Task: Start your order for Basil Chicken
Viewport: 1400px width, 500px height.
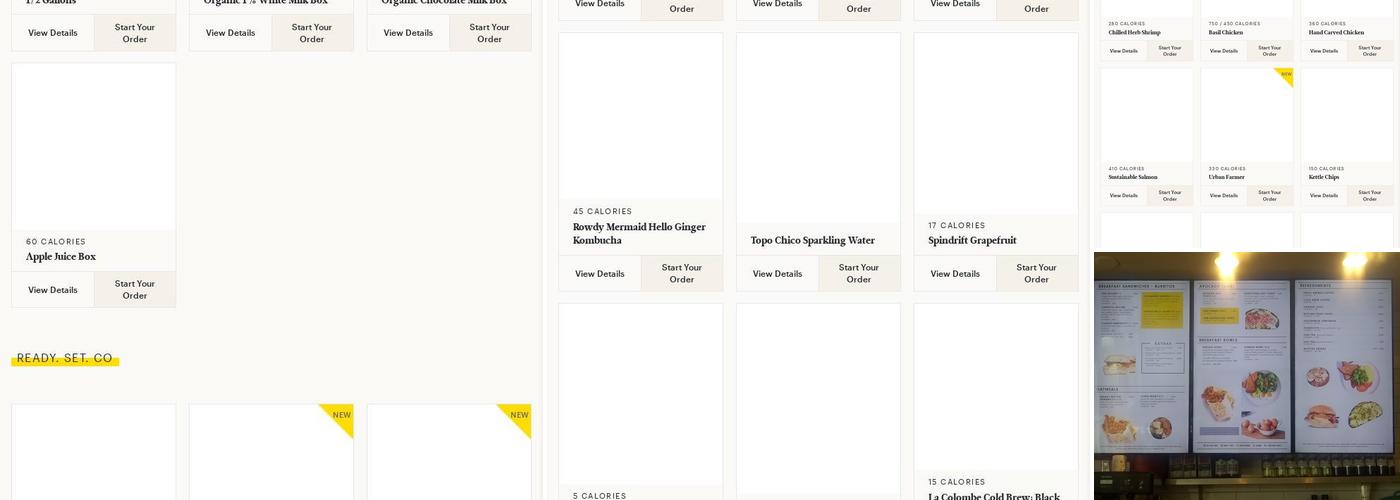Action: (1270, 51)
